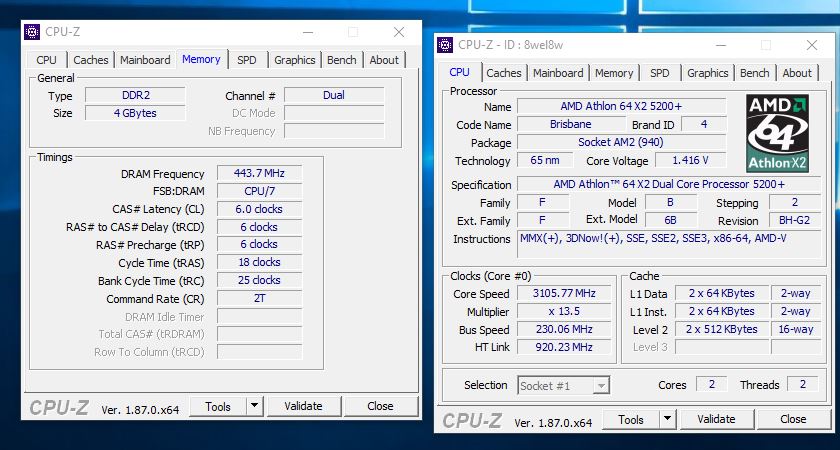Click the 2T Command Rate value
Viewport: 840px width, 450px height.
[x=259, y=298]
